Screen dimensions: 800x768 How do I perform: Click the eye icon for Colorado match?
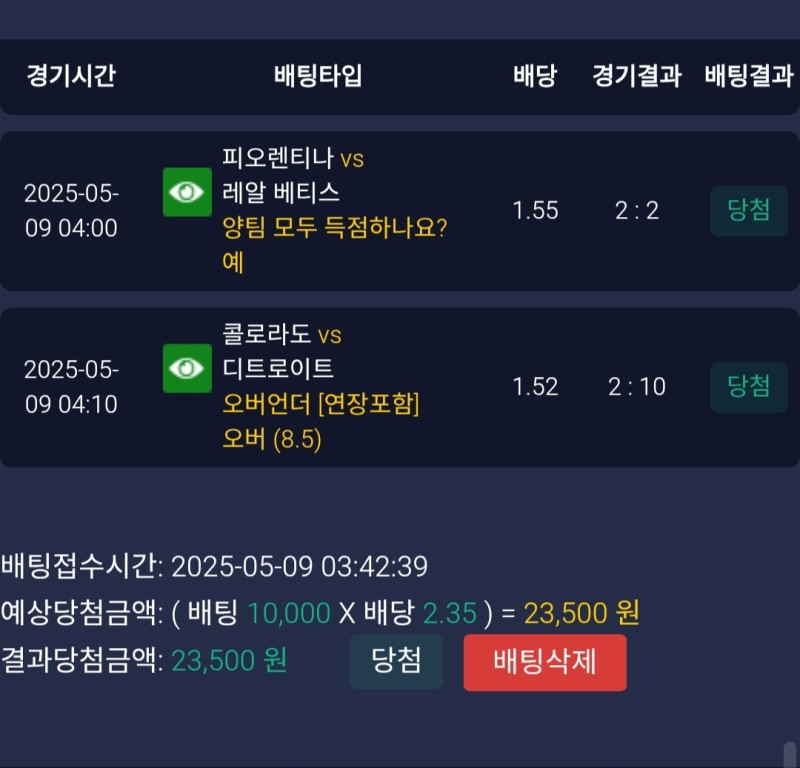pyautogui.click(x=187, y=368)
